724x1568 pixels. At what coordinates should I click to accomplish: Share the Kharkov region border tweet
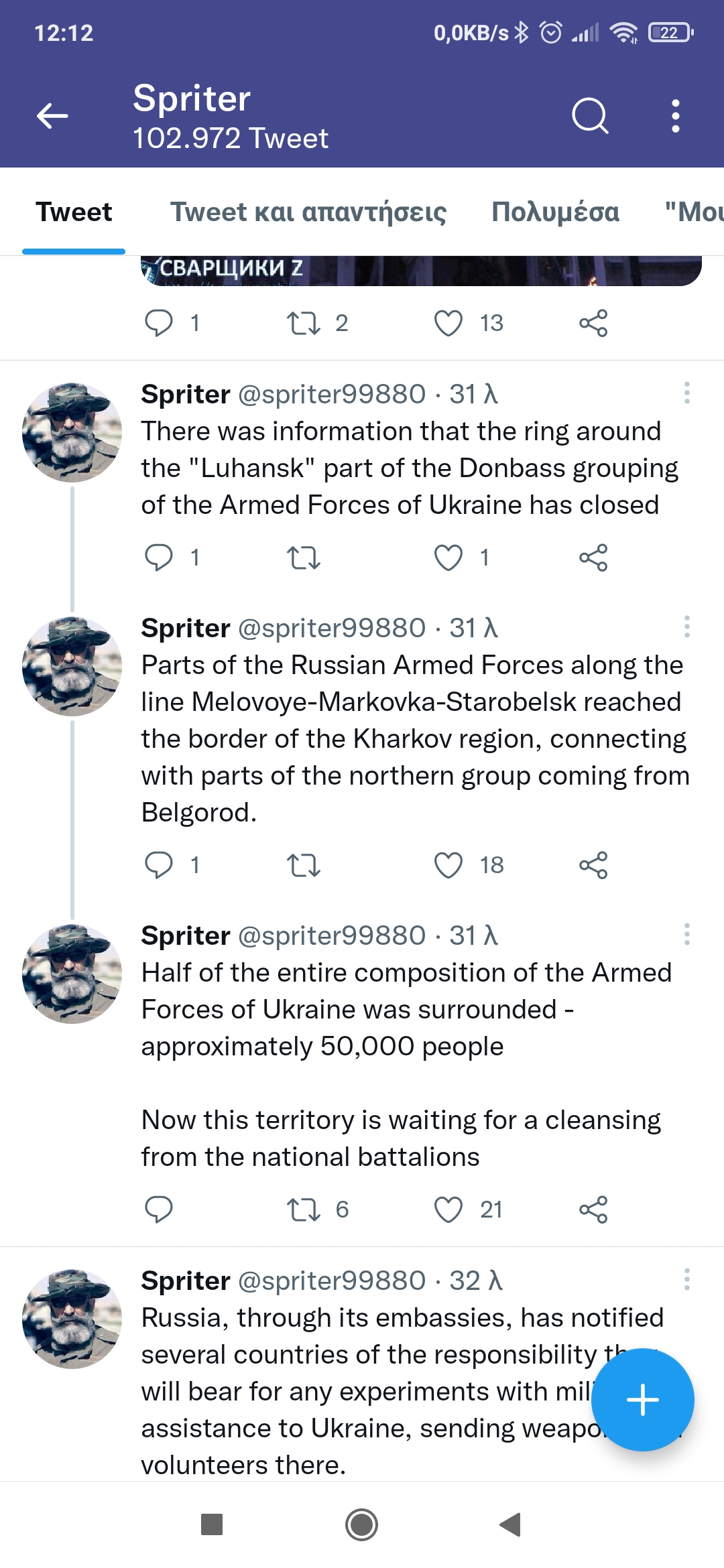(593, 865)
